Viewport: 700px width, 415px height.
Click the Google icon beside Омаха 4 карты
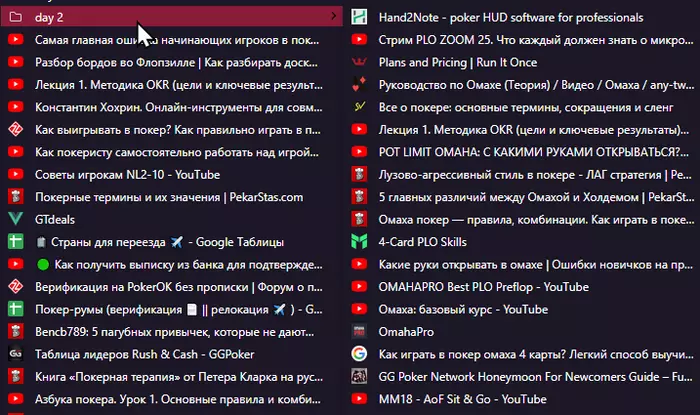[359, 354]
